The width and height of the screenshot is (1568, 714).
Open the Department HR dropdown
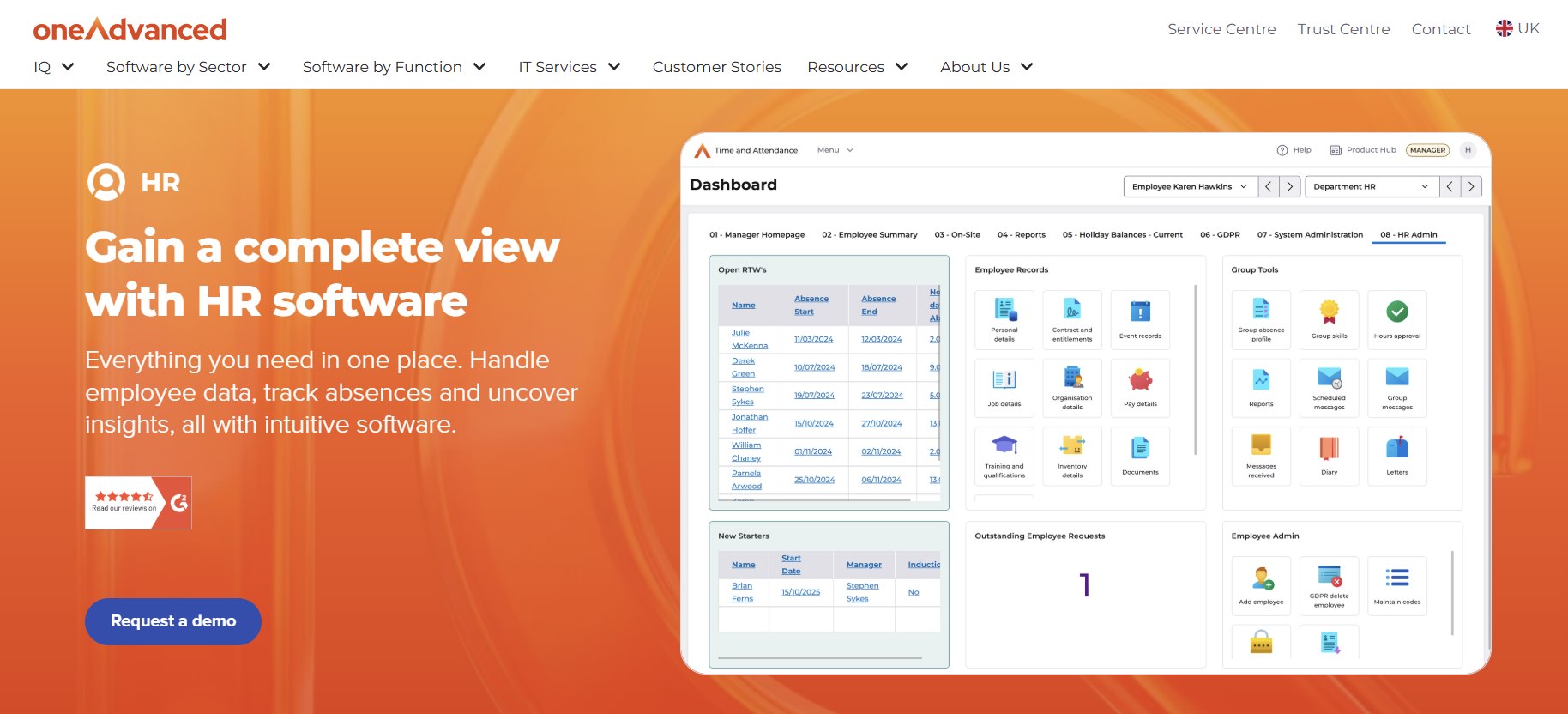pos(1372,186)
